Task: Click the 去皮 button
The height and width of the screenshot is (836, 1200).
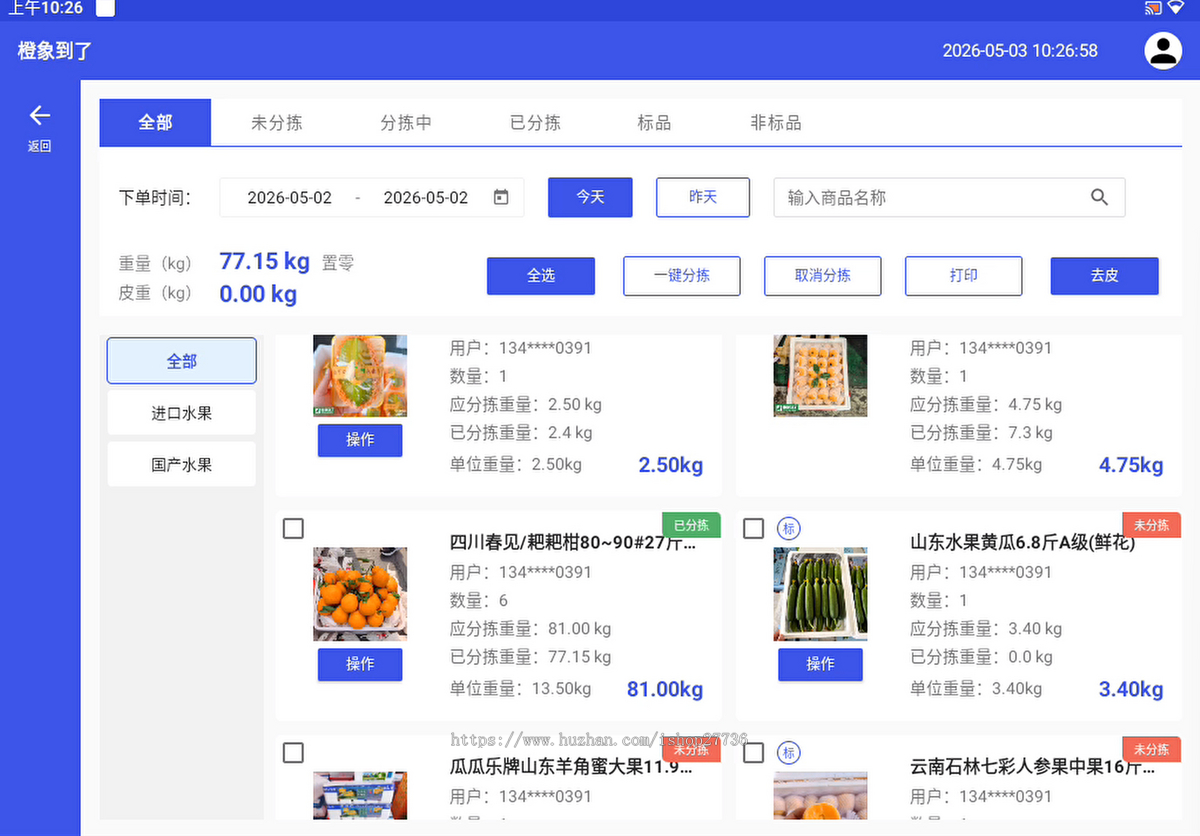Action: (1105, 276)
